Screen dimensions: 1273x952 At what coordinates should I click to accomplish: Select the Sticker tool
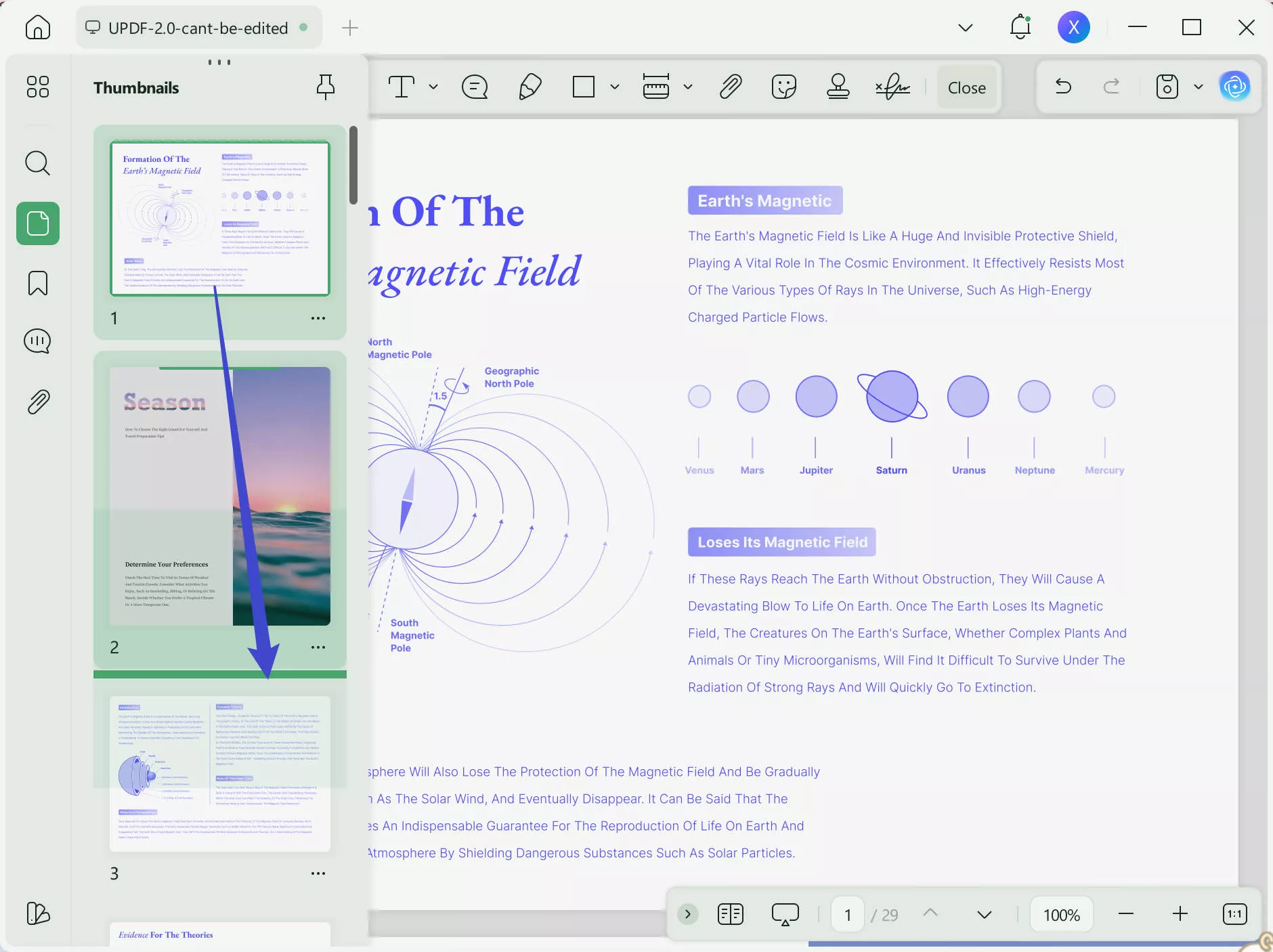tap(783, 87)
